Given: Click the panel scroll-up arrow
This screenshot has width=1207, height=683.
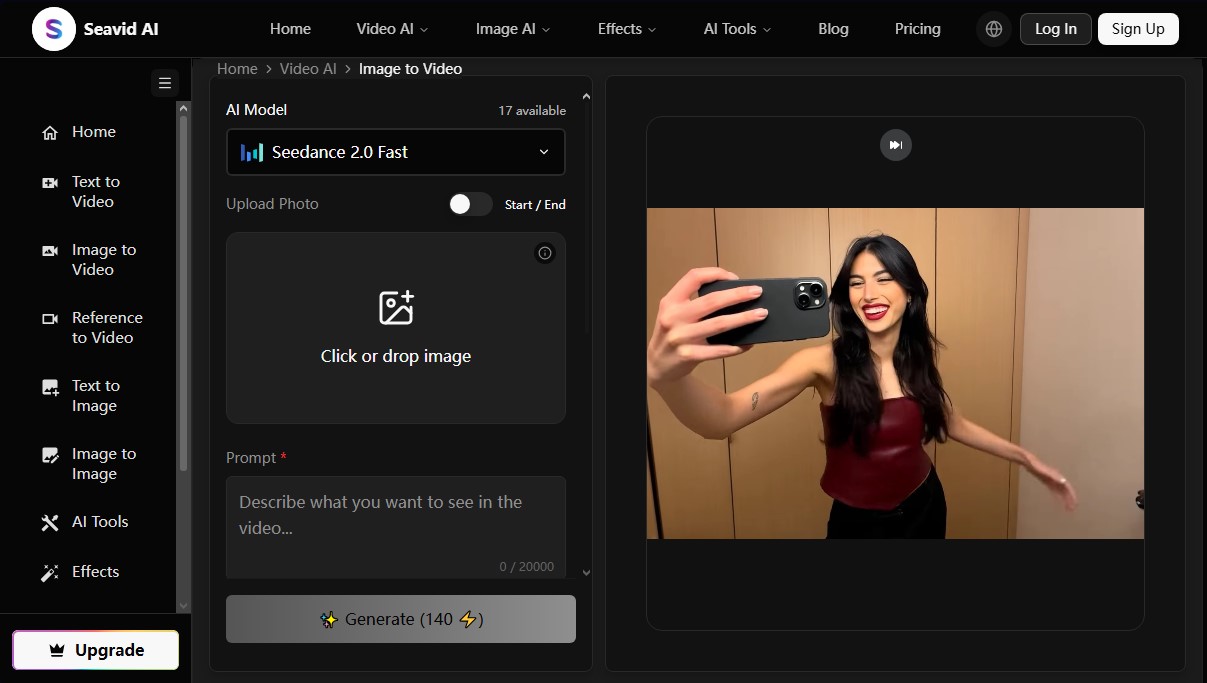Looking at the screenshot, I should point(586,97).
